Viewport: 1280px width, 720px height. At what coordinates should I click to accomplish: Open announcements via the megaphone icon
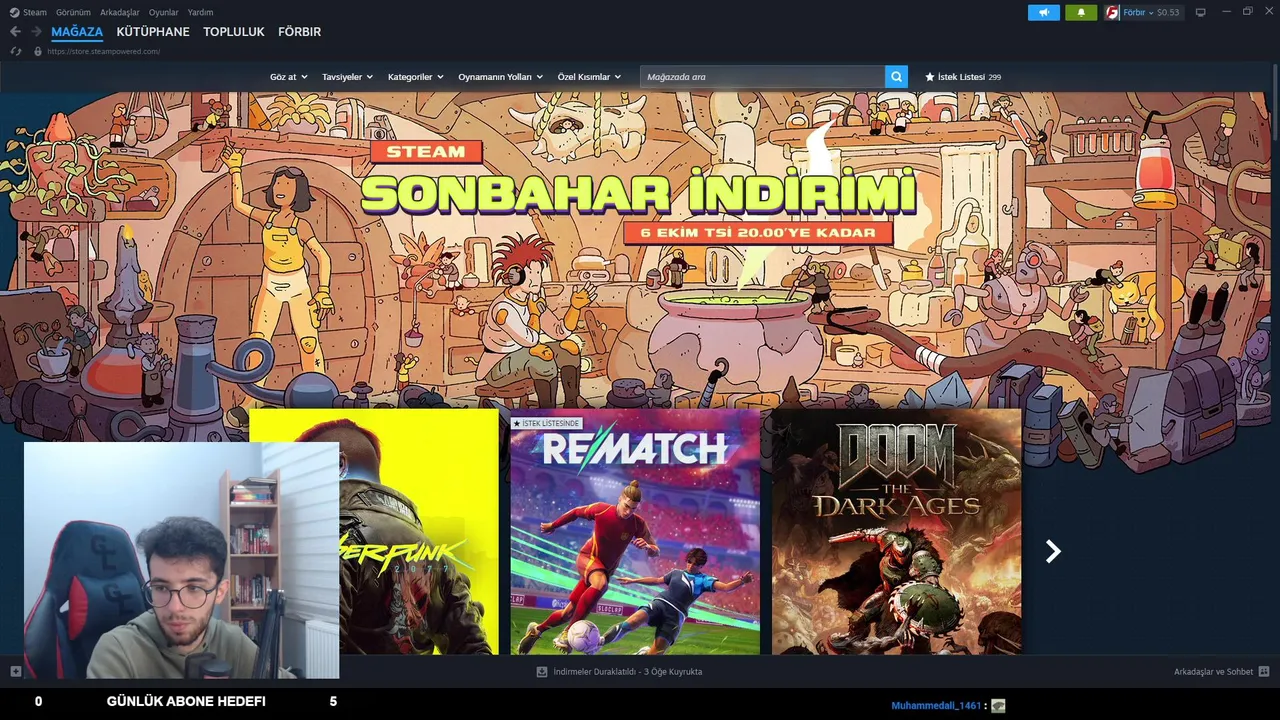click(x=1043, y=13)
